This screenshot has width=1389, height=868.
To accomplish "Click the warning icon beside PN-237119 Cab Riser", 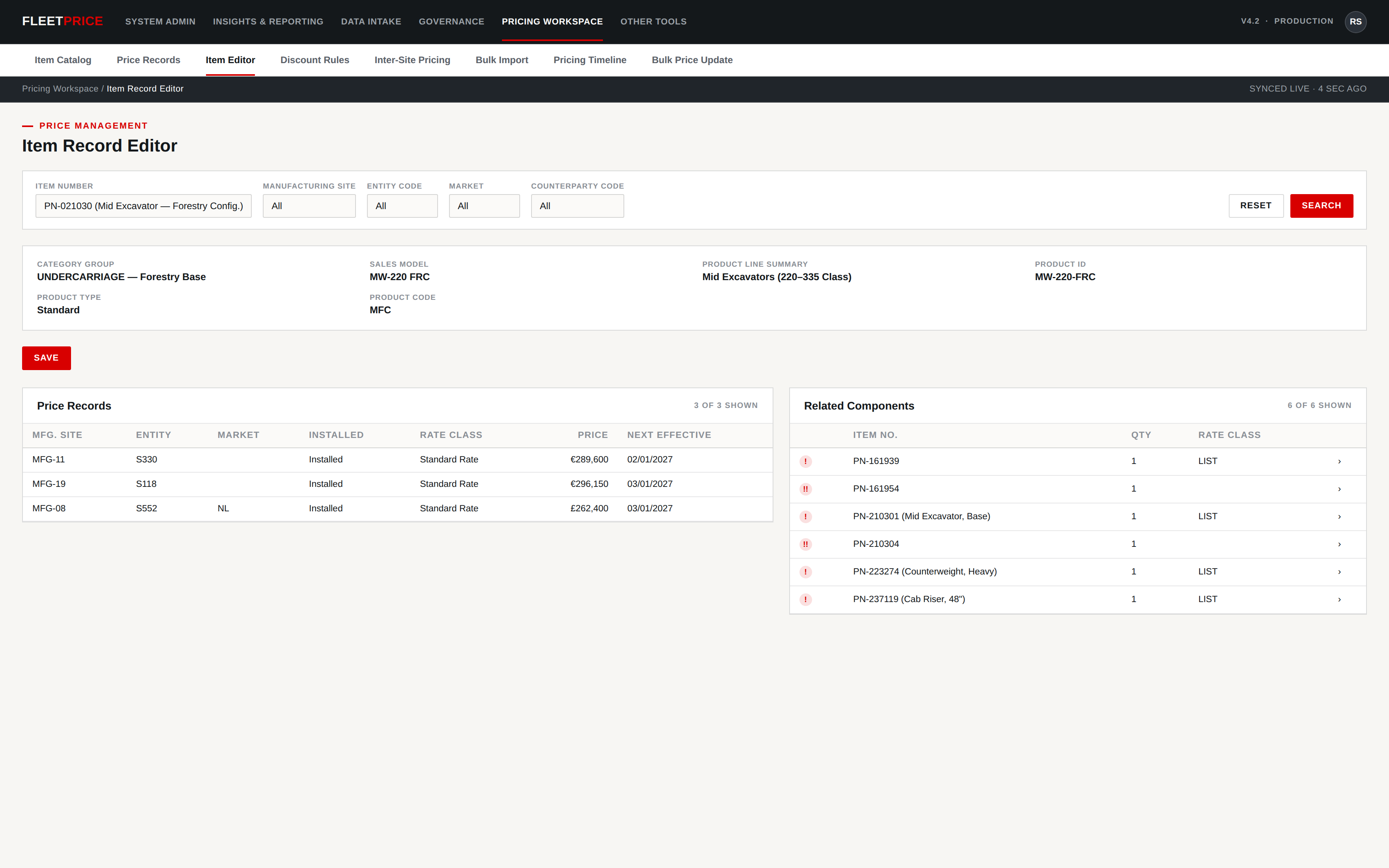I will (805, 599).
